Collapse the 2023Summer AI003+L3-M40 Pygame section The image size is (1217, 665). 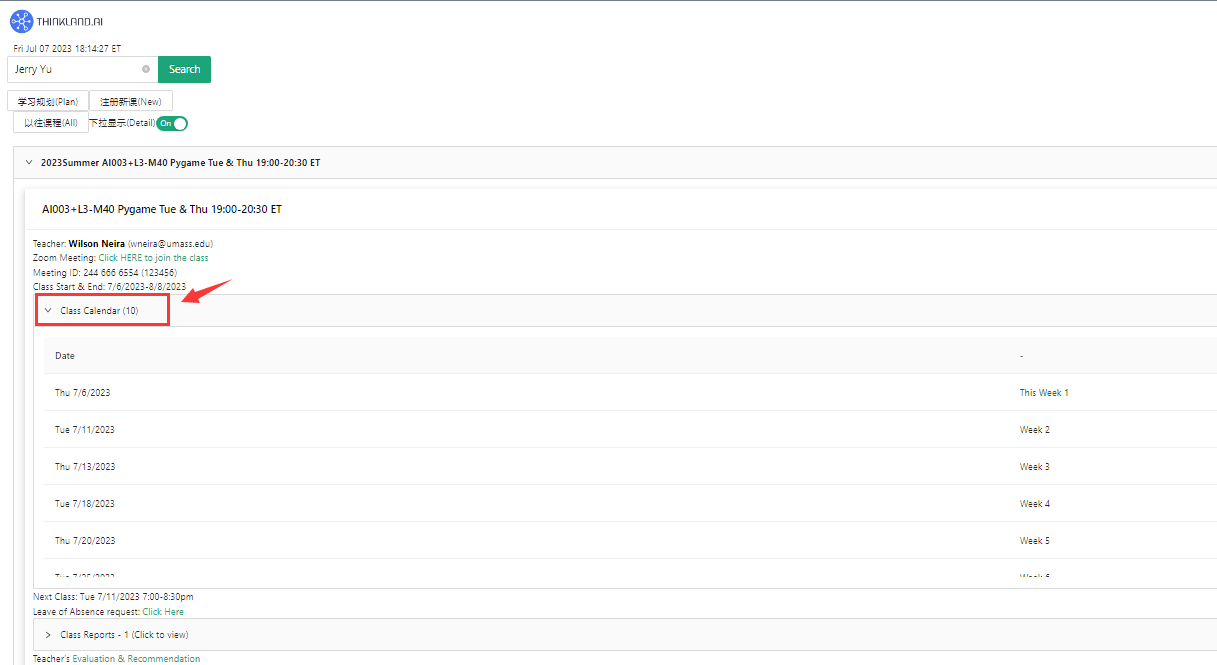pos(29,162)
